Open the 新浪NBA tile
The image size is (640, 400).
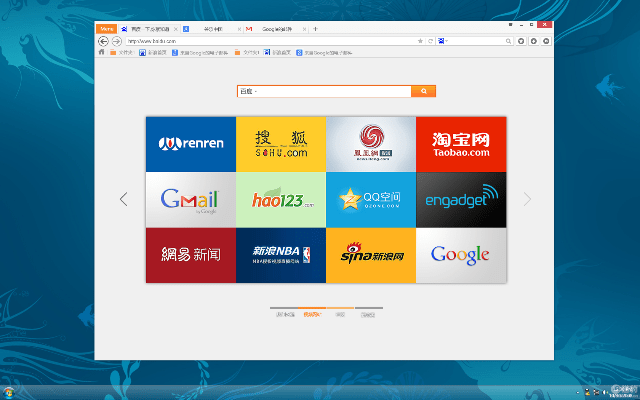click(x=281, y=256)
